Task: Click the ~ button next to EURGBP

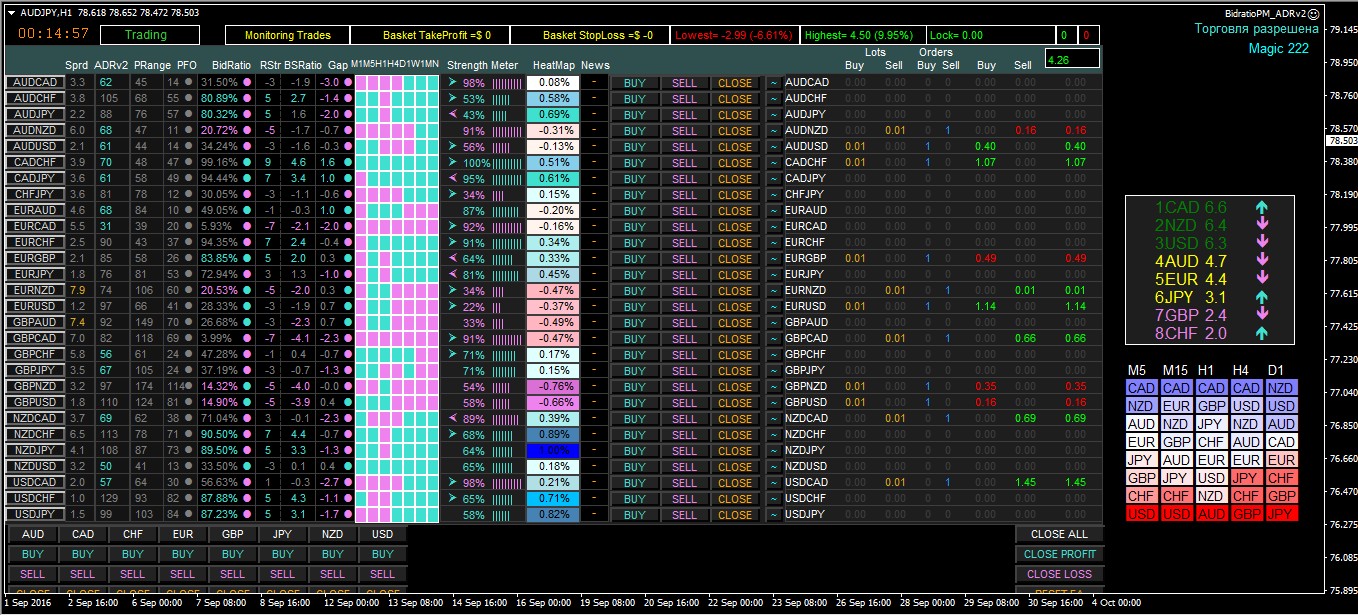Action: click(773, 258)
